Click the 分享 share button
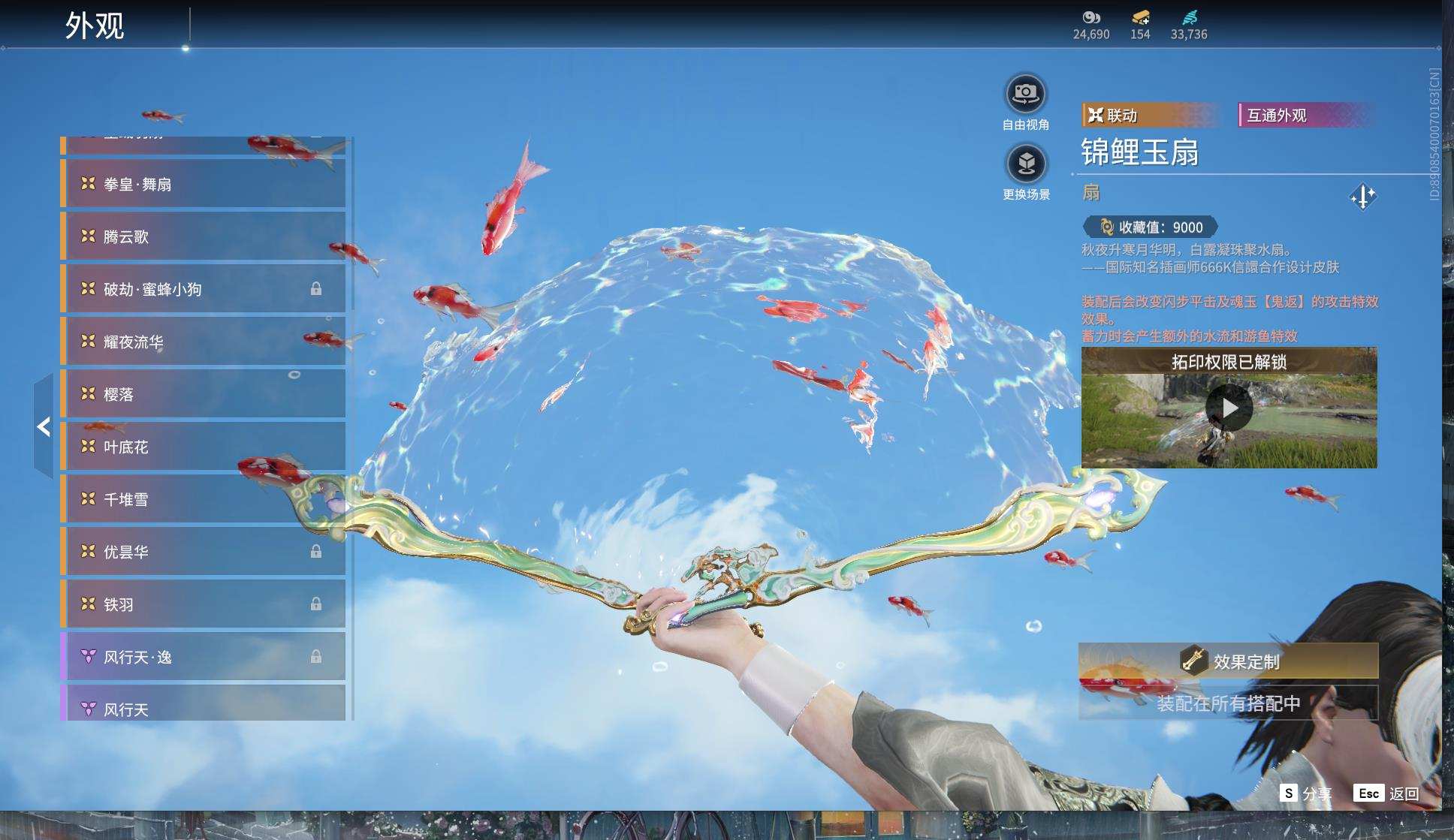 1305,793
